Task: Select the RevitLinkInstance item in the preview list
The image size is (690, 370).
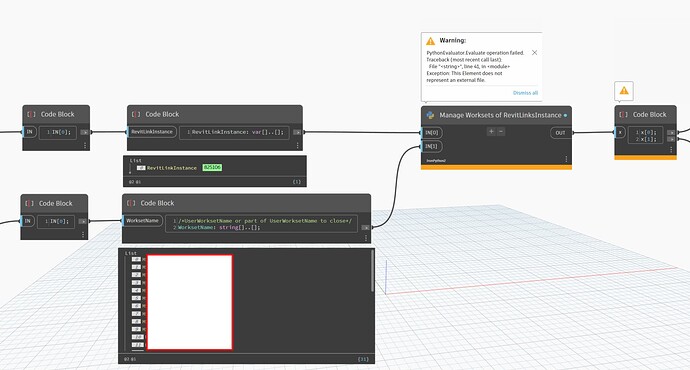Action: click(x=172, y=168)
